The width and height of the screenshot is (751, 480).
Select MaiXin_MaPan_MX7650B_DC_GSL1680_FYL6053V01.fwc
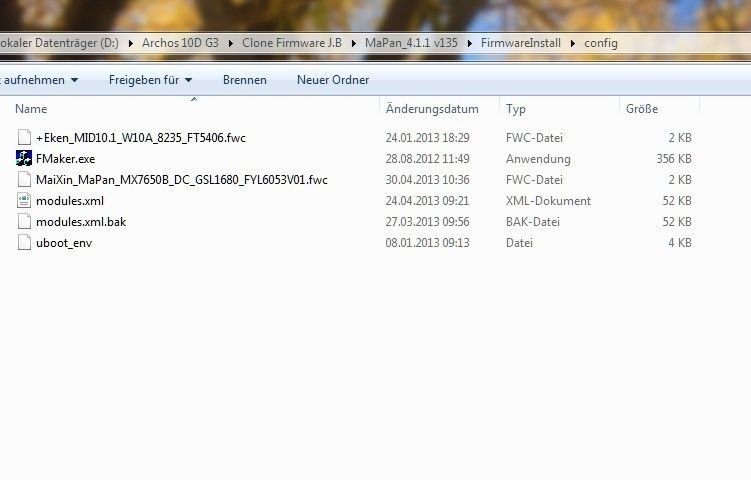182,180
